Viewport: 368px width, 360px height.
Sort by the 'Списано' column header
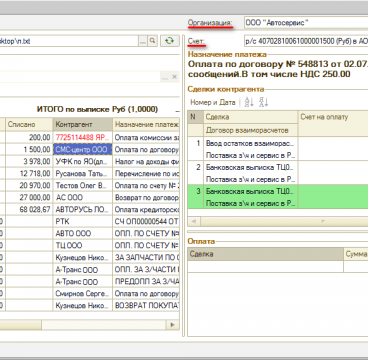[29, 124]
